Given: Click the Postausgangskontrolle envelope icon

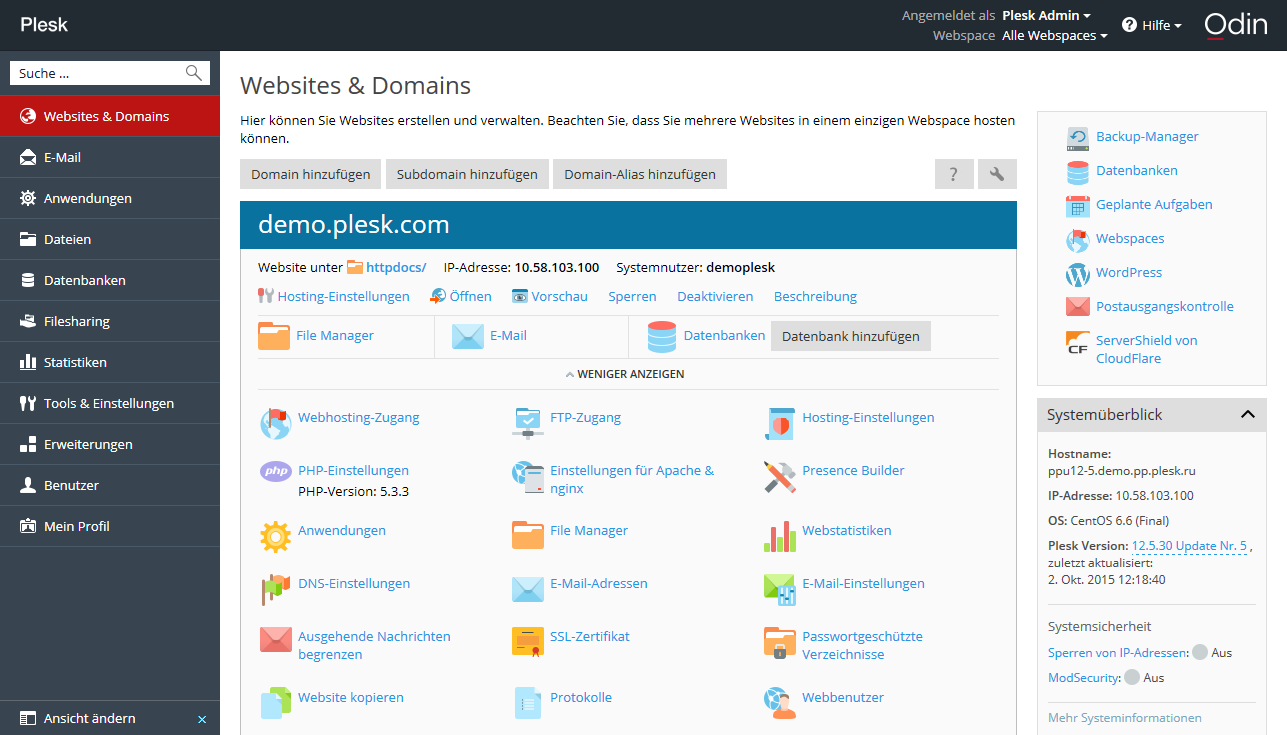Looking at the screenshot, I should [x=1077, y=307].
